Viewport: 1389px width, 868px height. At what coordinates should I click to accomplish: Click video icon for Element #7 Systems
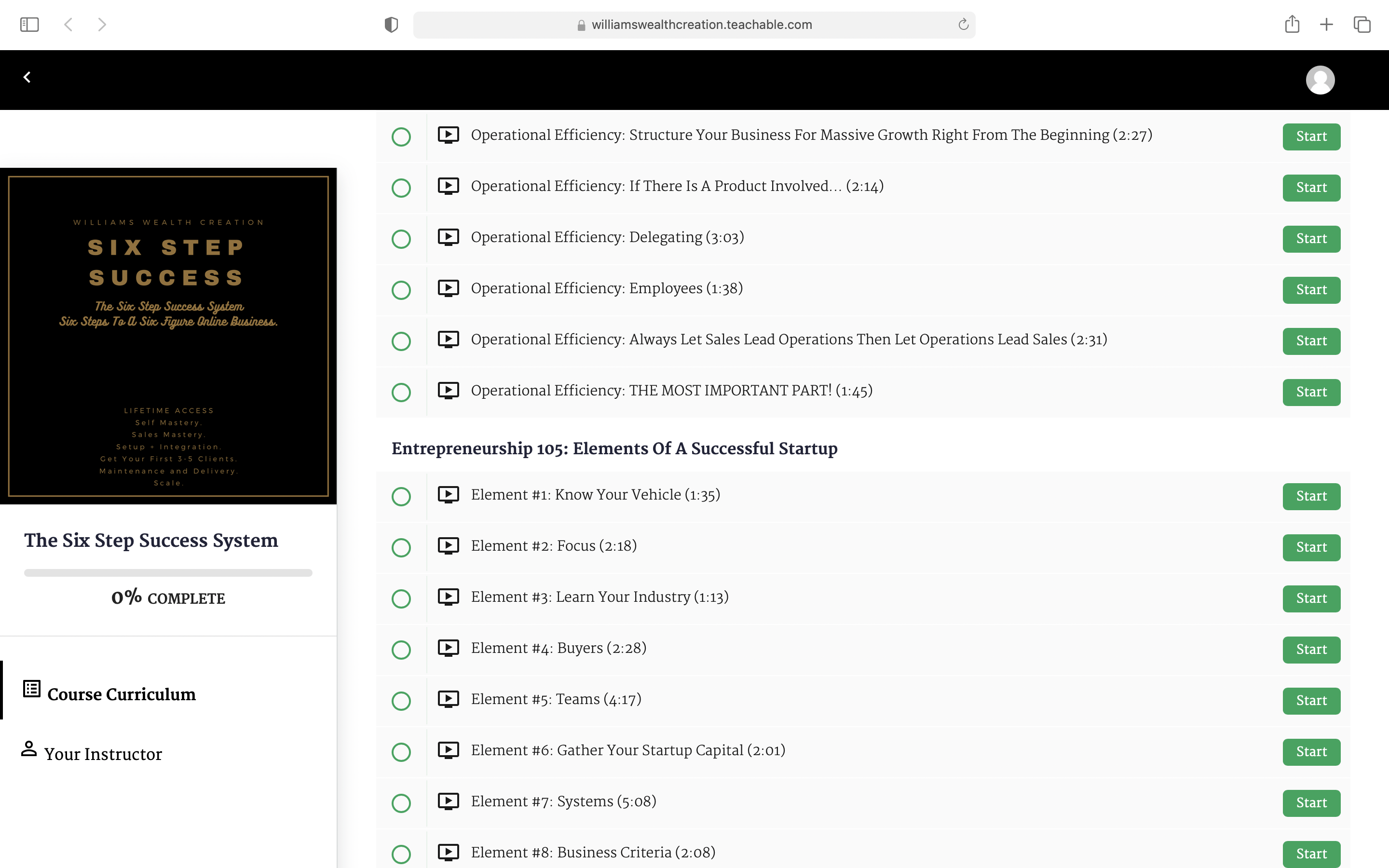pyautogui.click(x=448, y=801)
